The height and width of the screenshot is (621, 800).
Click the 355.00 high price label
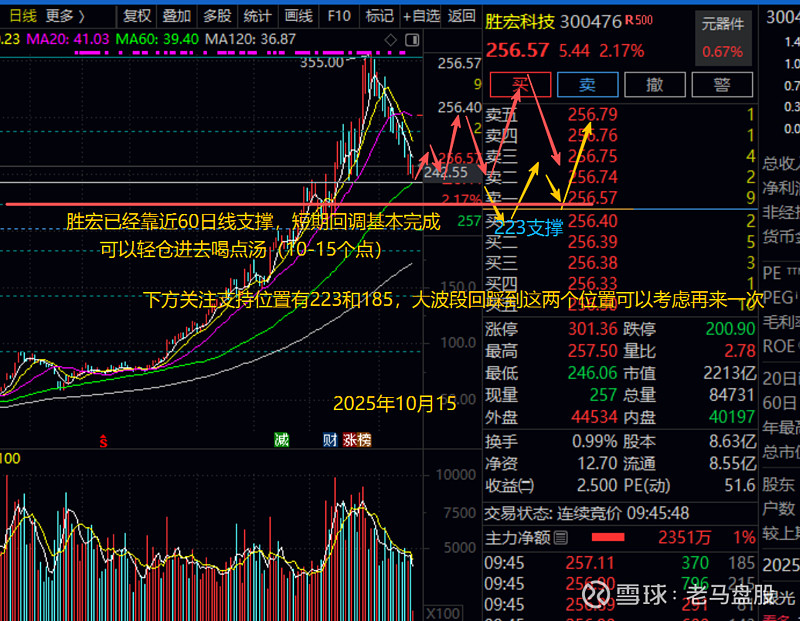pos(321,63)
